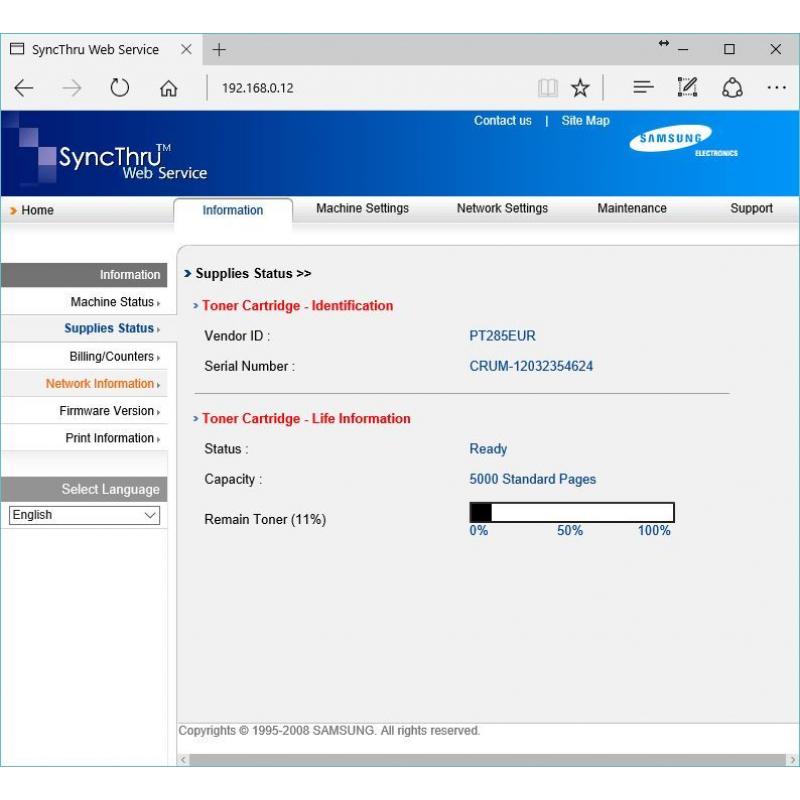Open Network Information in sidebar
Screen dimensions: 800x800
pyautogui.click(x=100, y=384)
